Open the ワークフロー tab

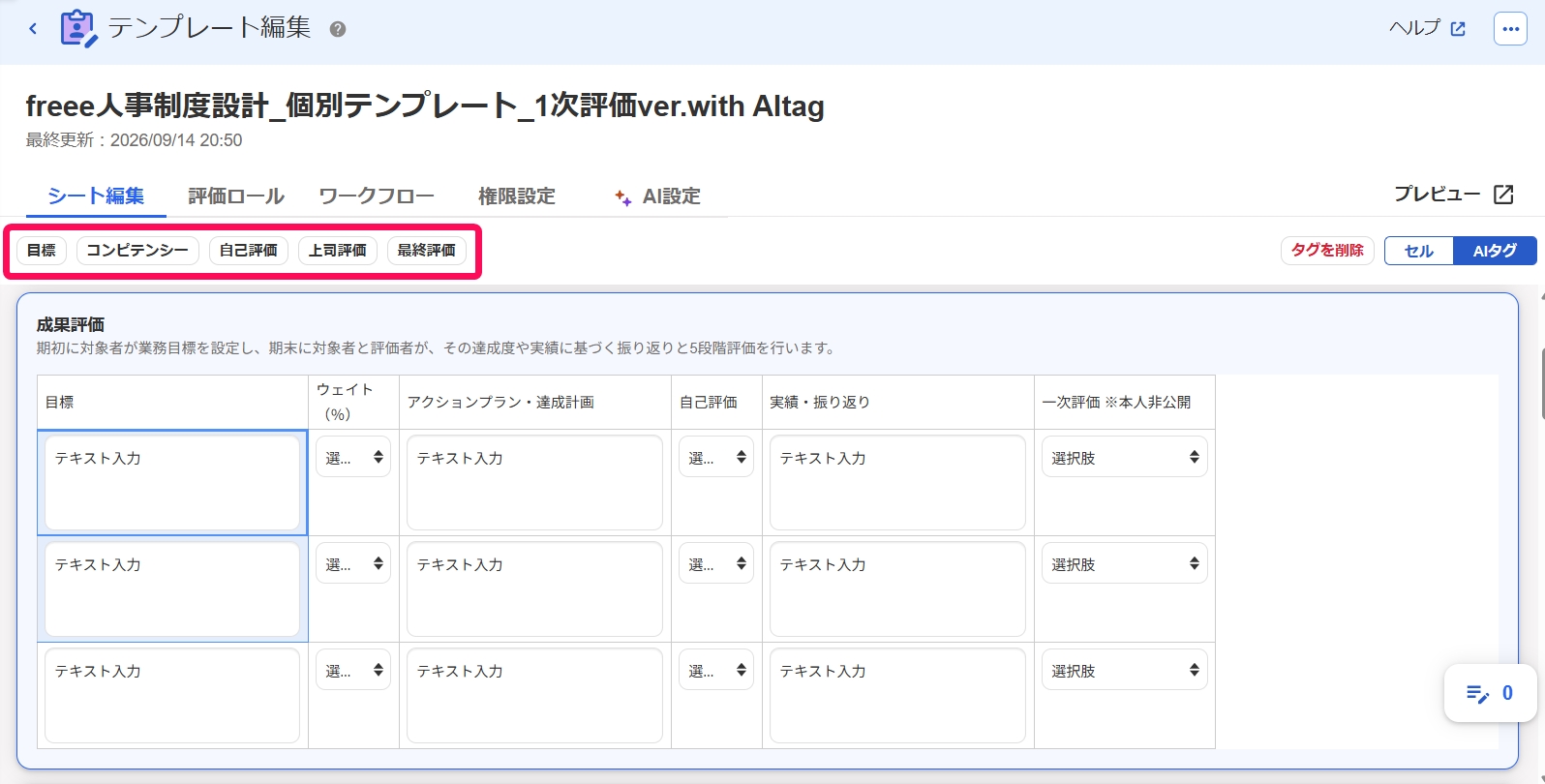pyautogui.click(x=377, y=196)
